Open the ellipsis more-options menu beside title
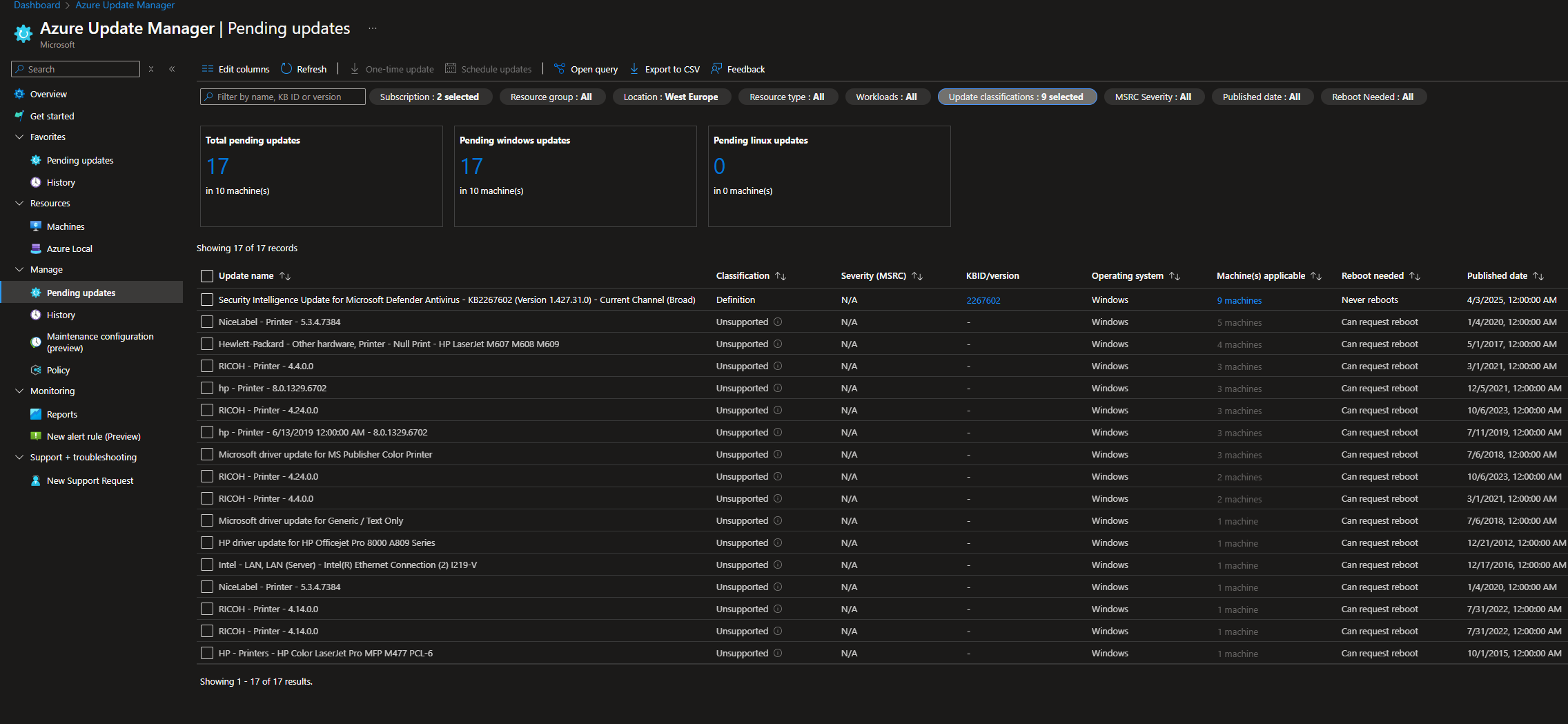1568x724 pixels. pos(373,28)
